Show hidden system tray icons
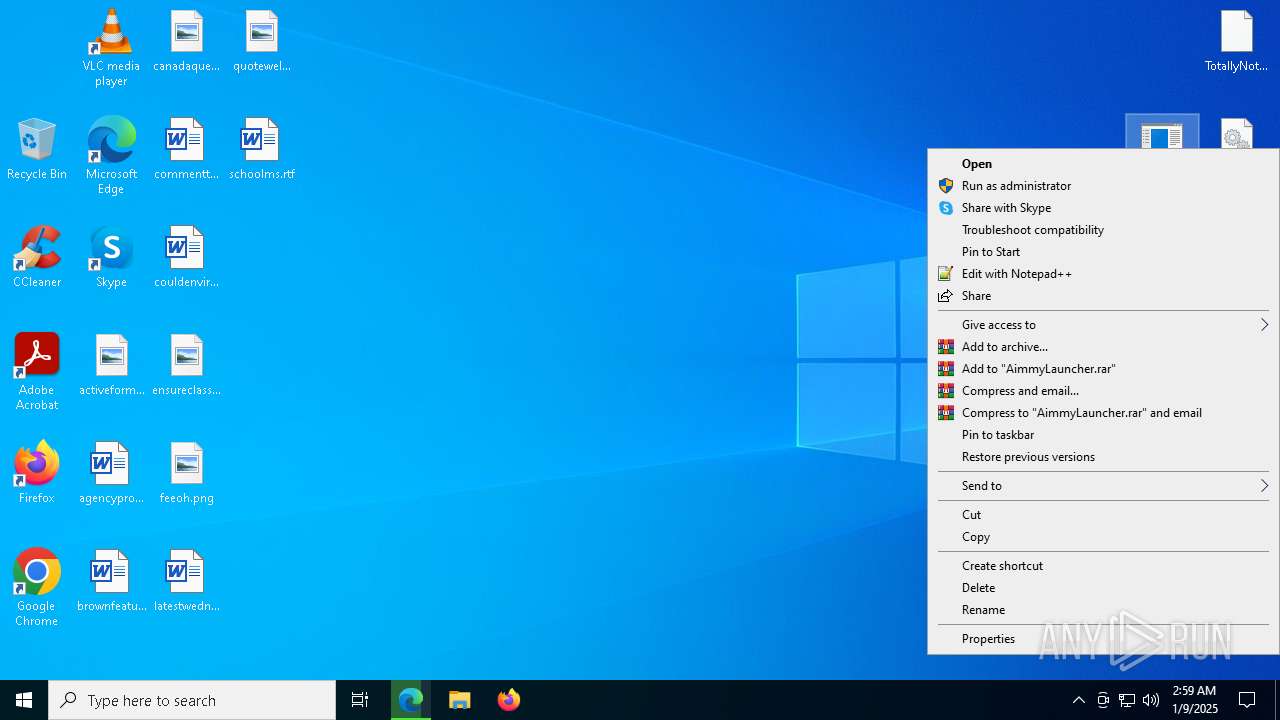Screen dimensions: 1280x720 tap(1078, 700)
